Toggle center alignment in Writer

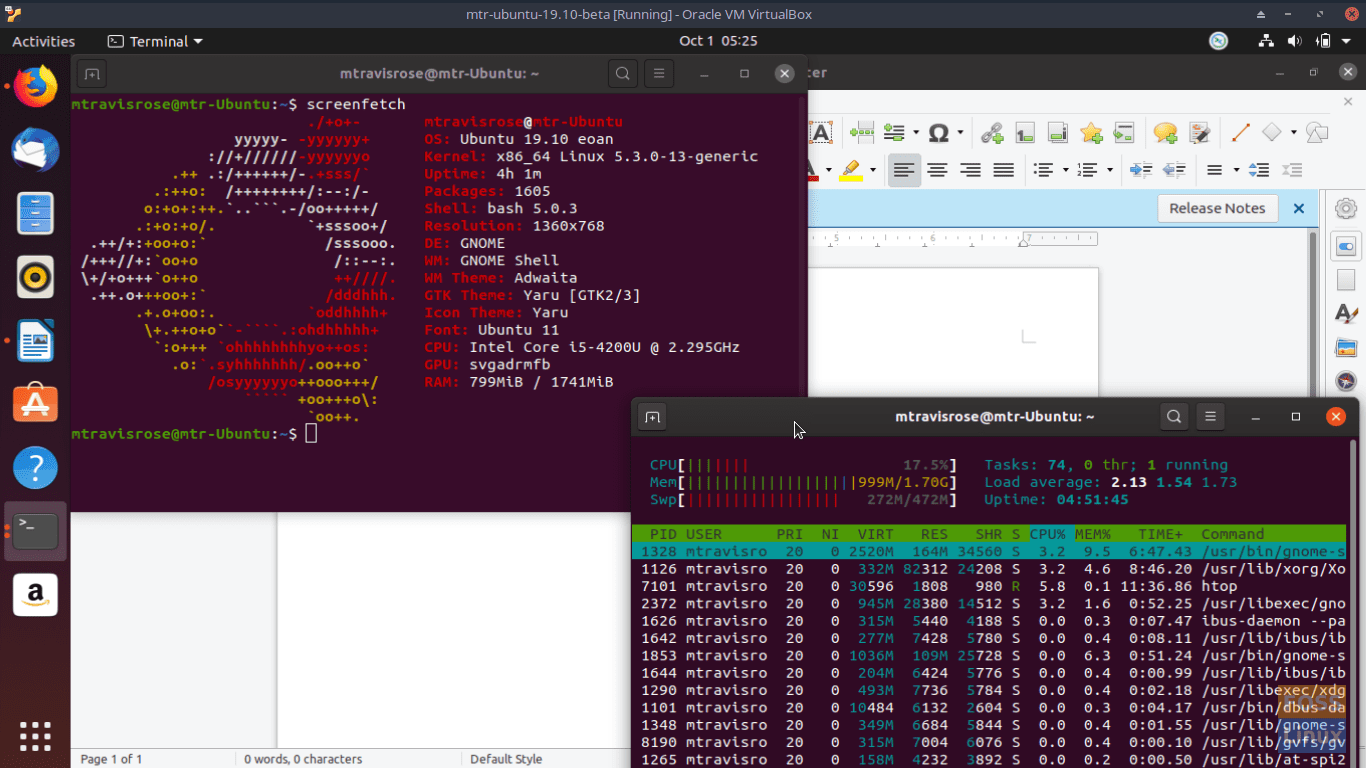pyautogui.click(x=937, y=170)
